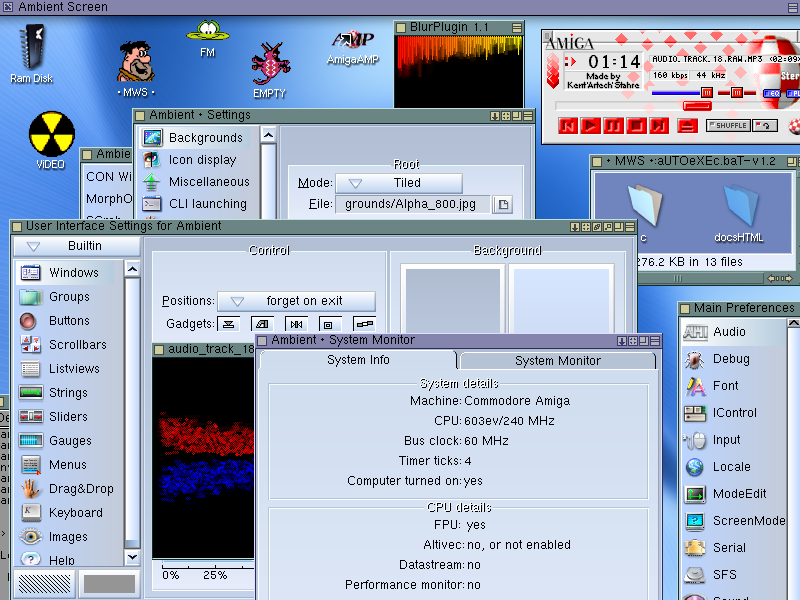Select Buttons in User Interface Settings

click(69, 320)
